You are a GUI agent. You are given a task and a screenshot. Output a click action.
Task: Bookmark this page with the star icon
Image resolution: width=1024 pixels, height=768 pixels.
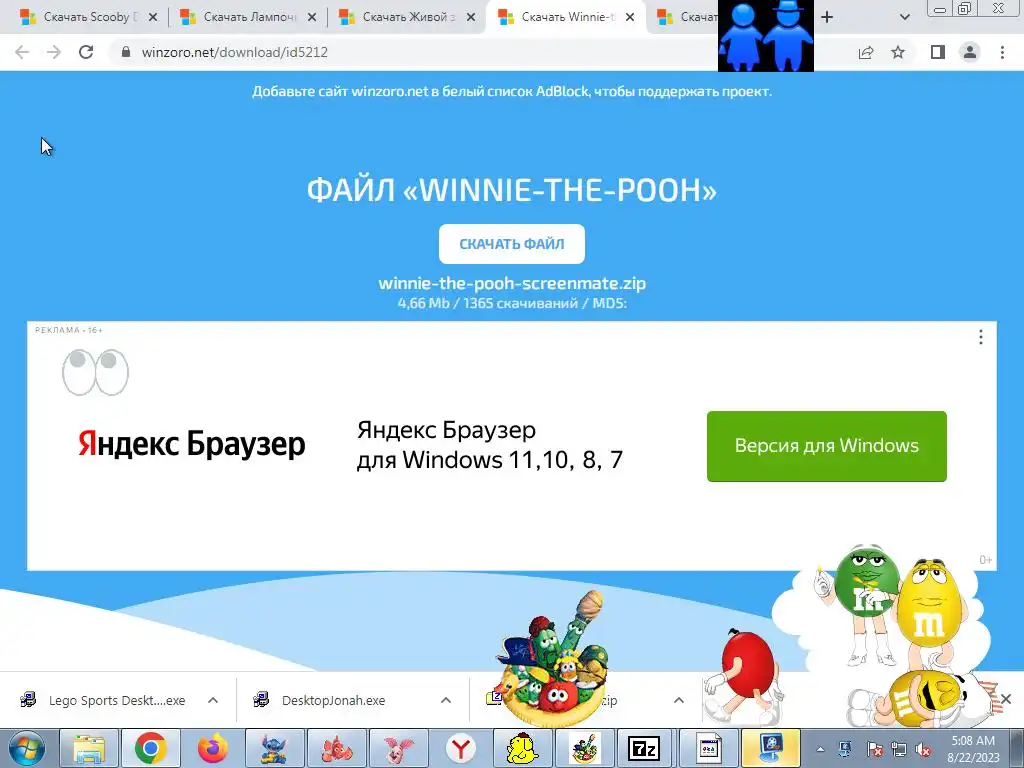[x=898, y=52]
